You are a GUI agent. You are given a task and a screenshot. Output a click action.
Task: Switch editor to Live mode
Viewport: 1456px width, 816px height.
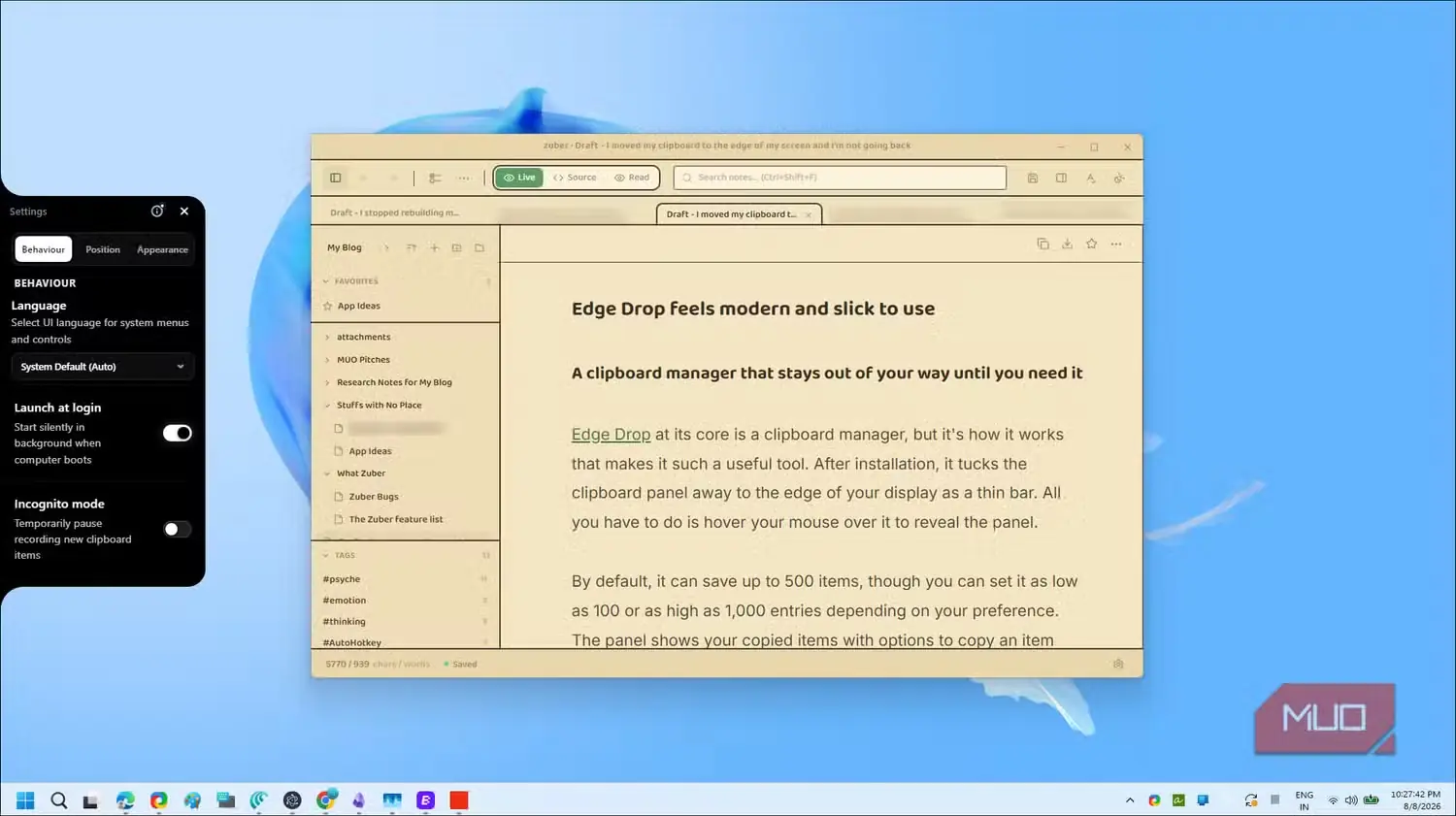tap(519, 178)
